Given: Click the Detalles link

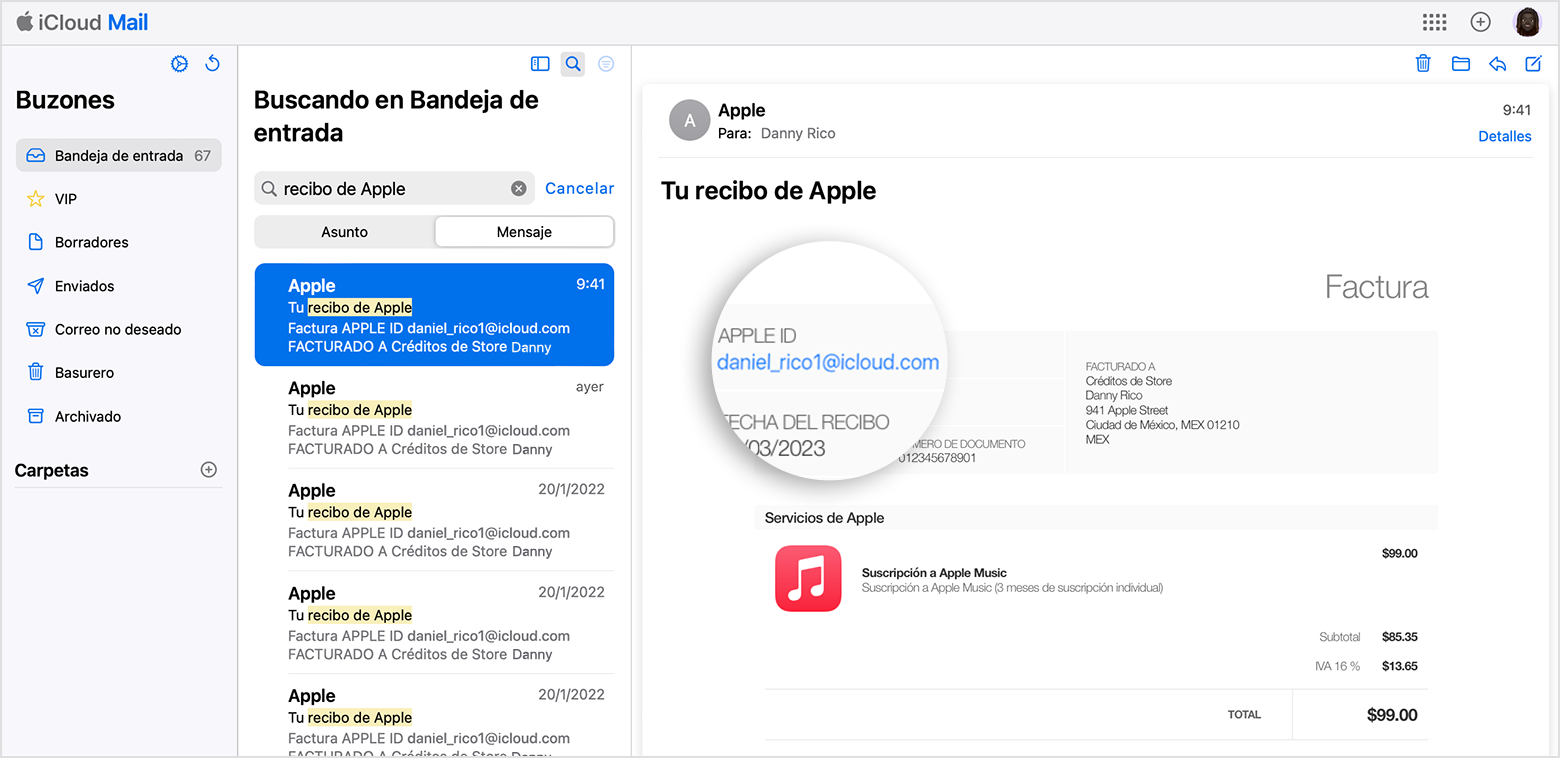Looking at the screenshot, I should [x=1505, y=136].
